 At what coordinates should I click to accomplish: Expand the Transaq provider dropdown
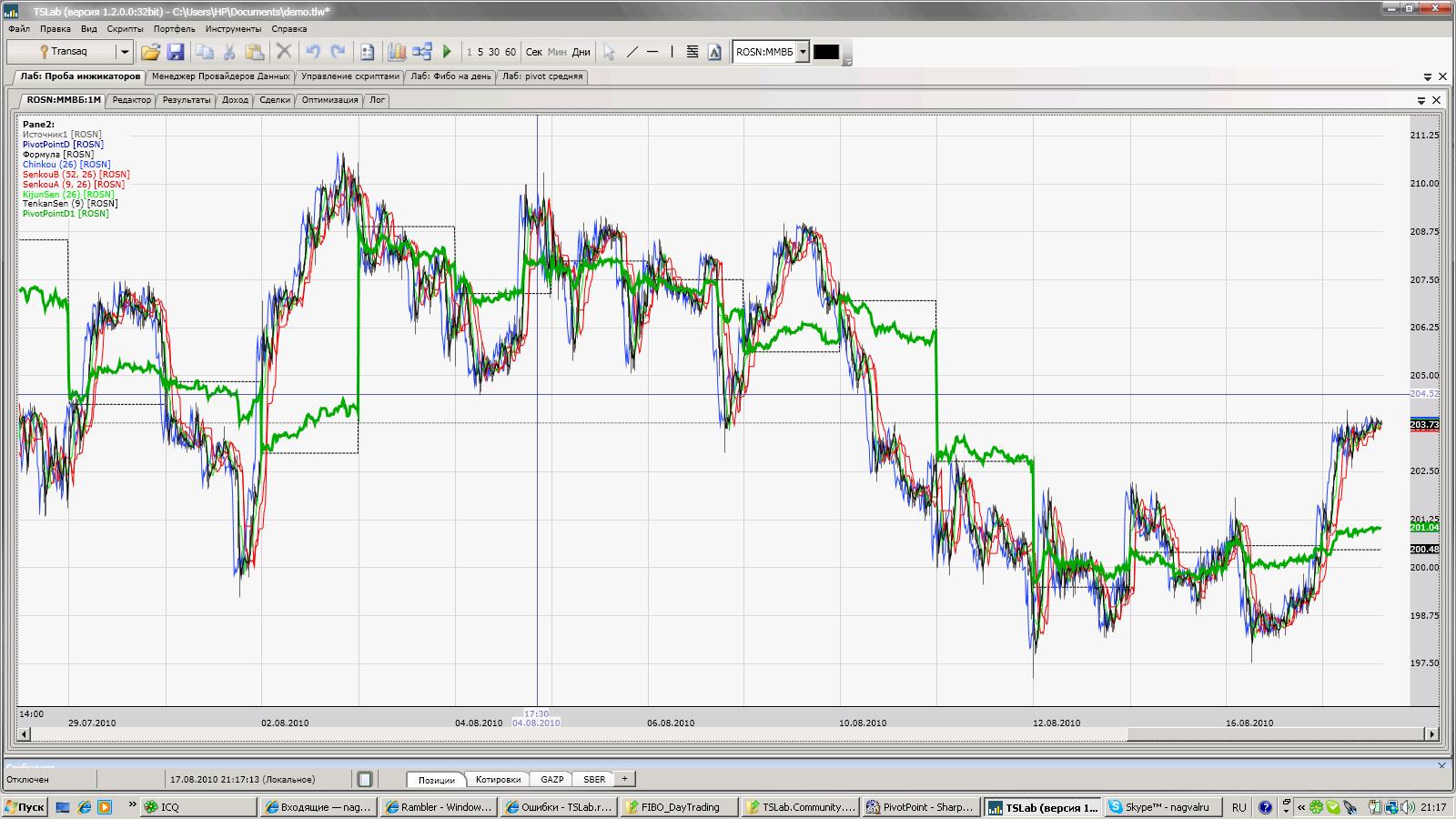pos(125,52)
